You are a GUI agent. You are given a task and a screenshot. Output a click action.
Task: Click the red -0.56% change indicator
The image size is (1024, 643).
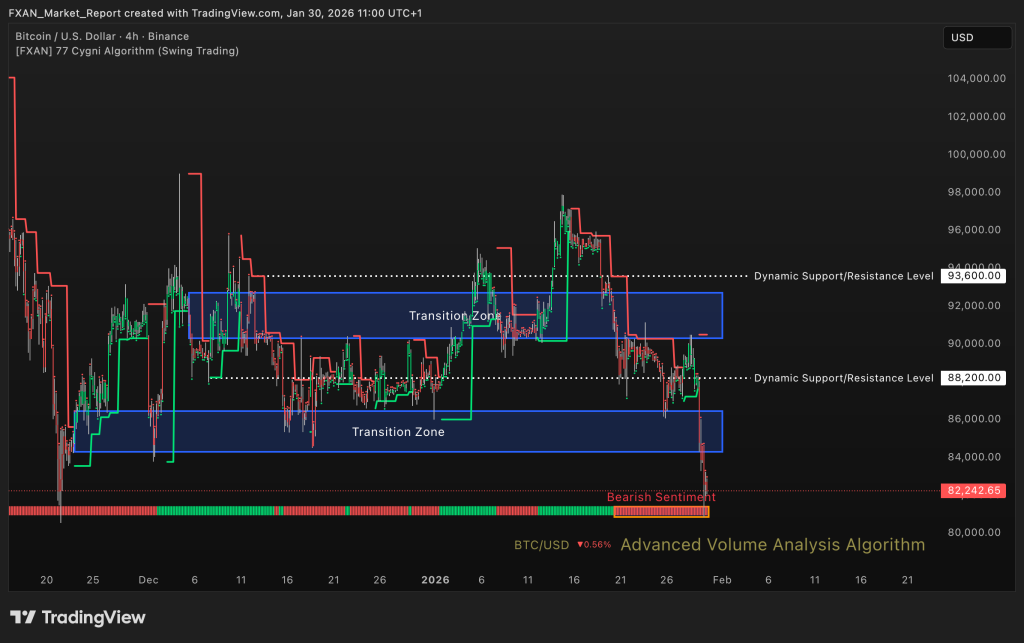(593, 545)
